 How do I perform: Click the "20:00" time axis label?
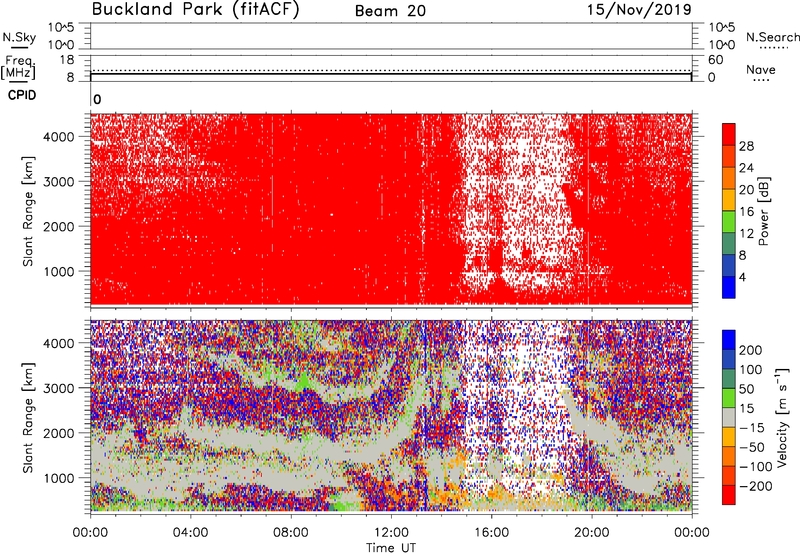tap(591, 533)
